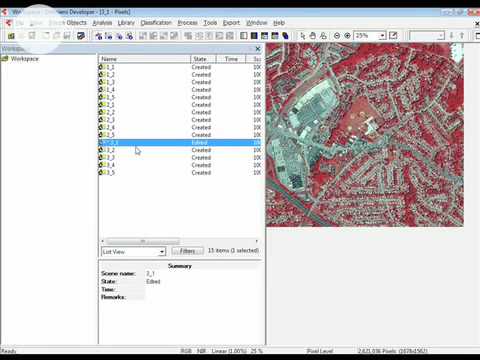Viewport: 480px width, 360px height.
Task: Open the Library menu
Action: click(x=126, y=23)
